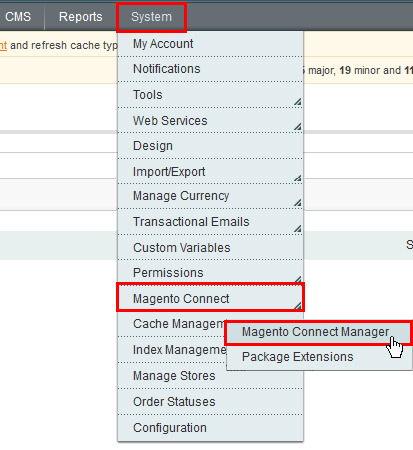Image resolution: width=413 pixels, height=450 pixels.
Task: Expand the Magento Connect submenu arrow
Action: tap(298, 305)
